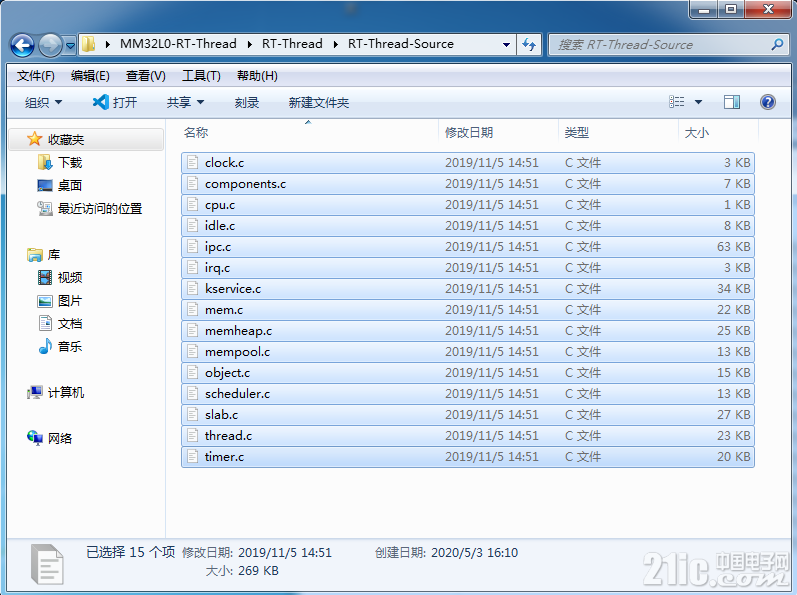Click the object.c file icon
797x595 pixels.
point(192,372)
